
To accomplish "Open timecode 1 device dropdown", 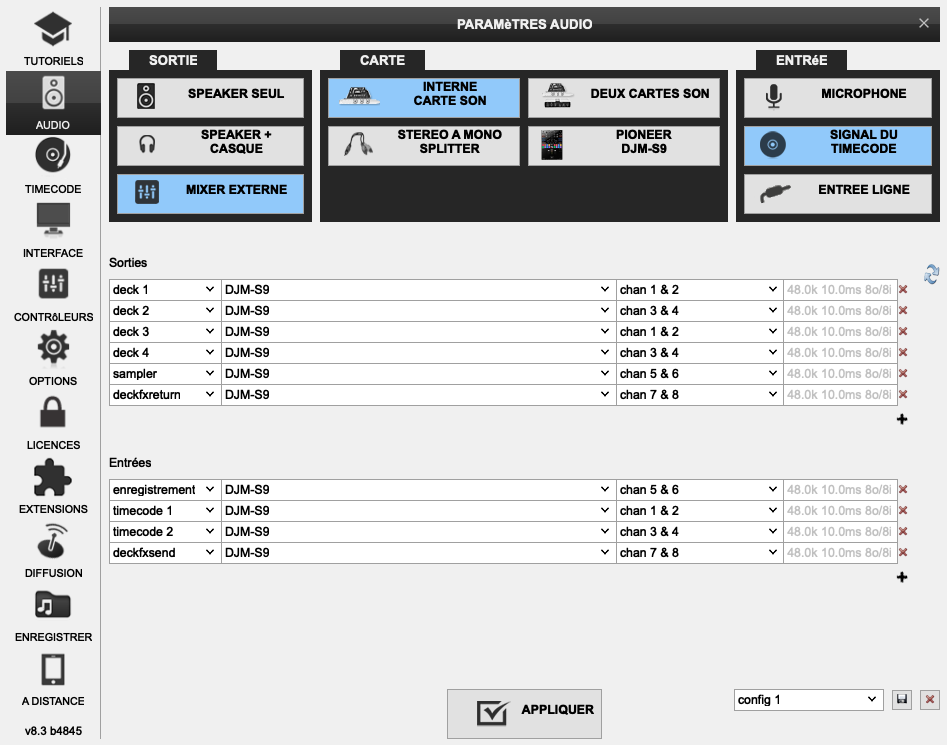I will click(x=419, y=511).
